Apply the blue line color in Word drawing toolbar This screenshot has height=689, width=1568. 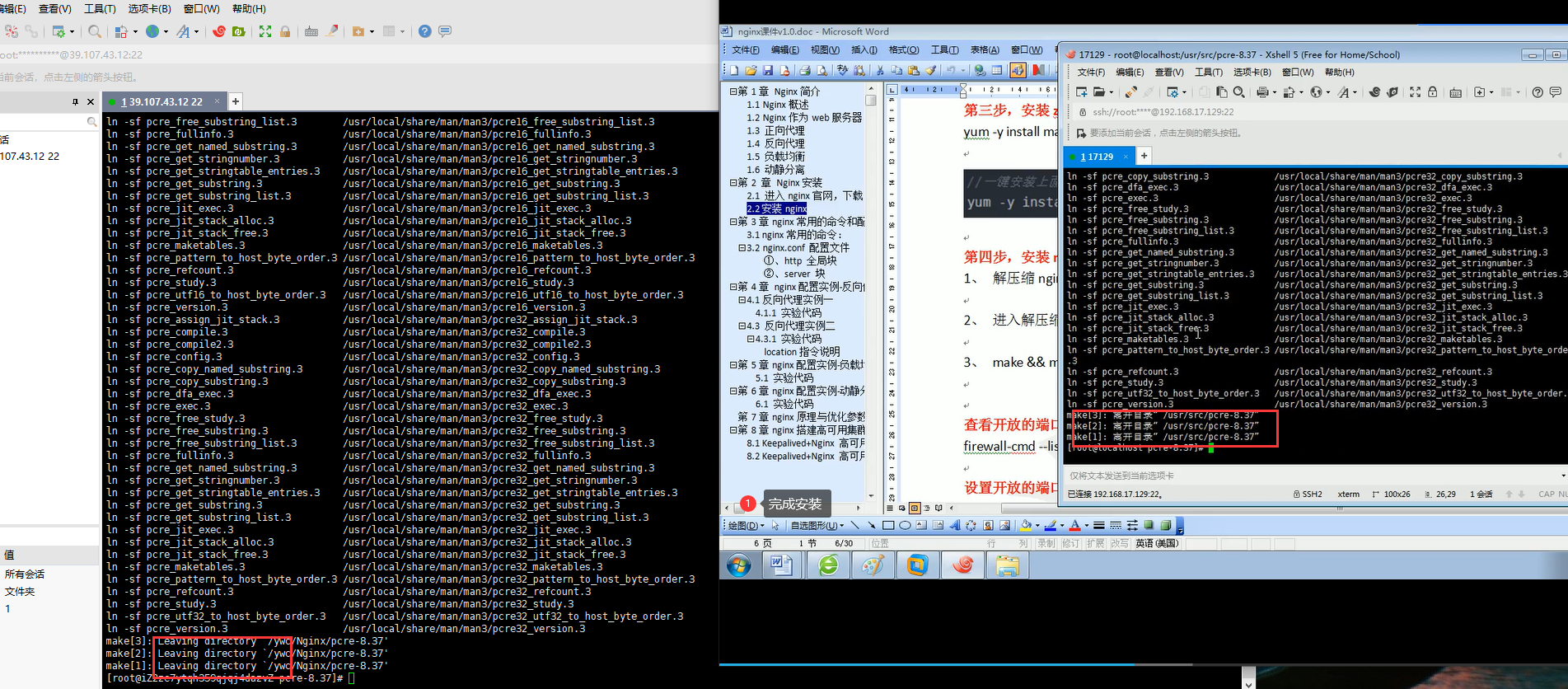point(1050,525)
